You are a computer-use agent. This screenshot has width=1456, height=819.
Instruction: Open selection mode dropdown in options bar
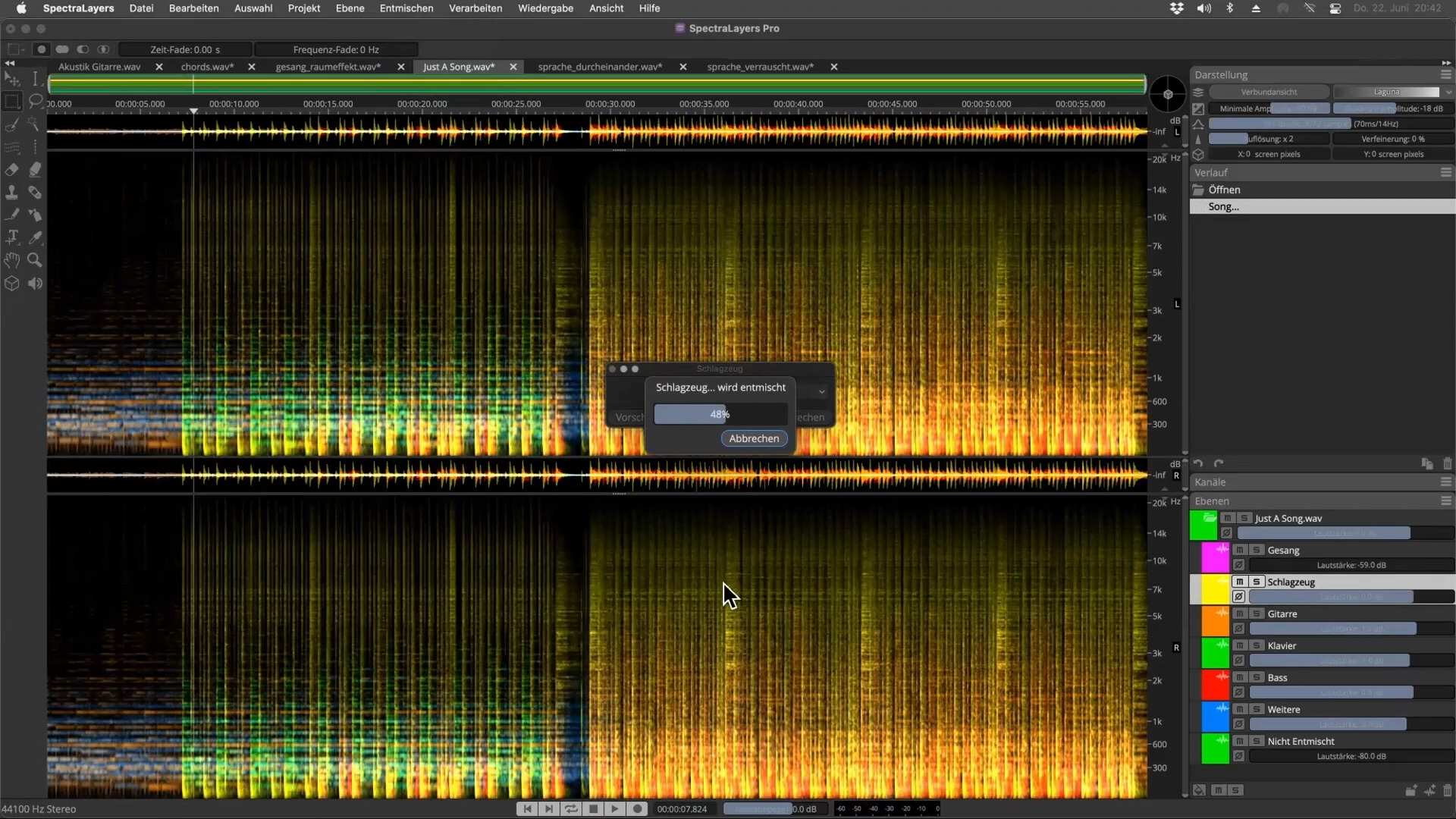14,49
